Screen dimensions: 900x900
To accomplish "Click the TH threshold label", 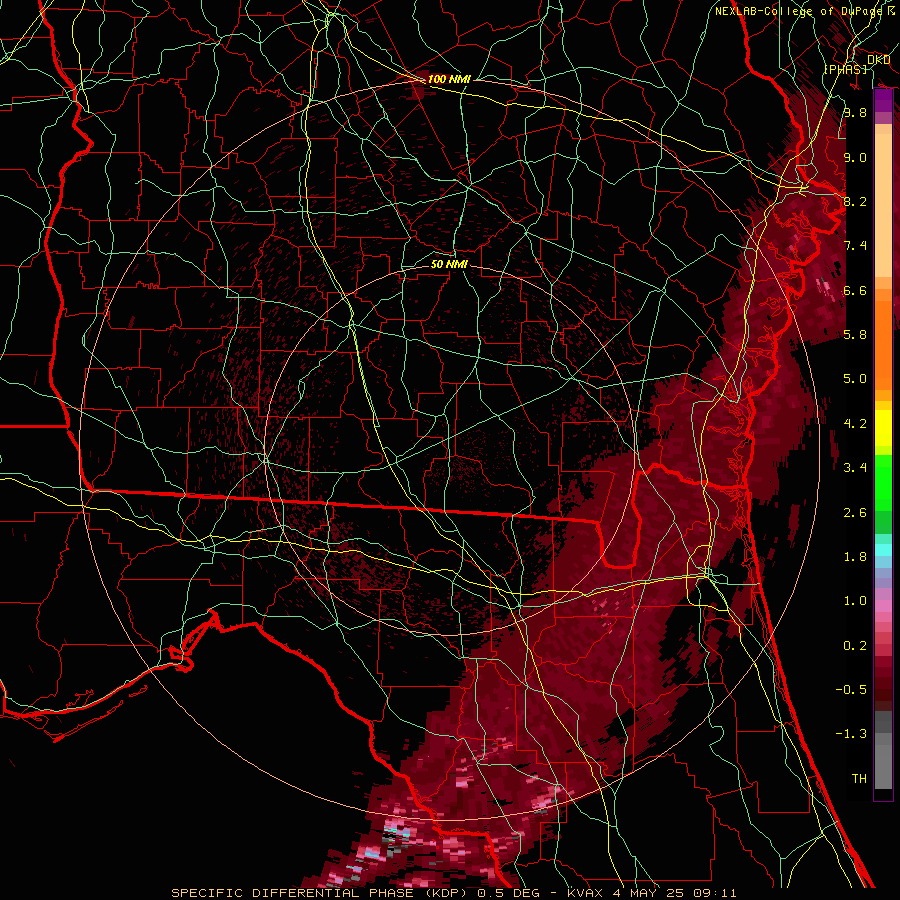I will (x=859, y=779).
